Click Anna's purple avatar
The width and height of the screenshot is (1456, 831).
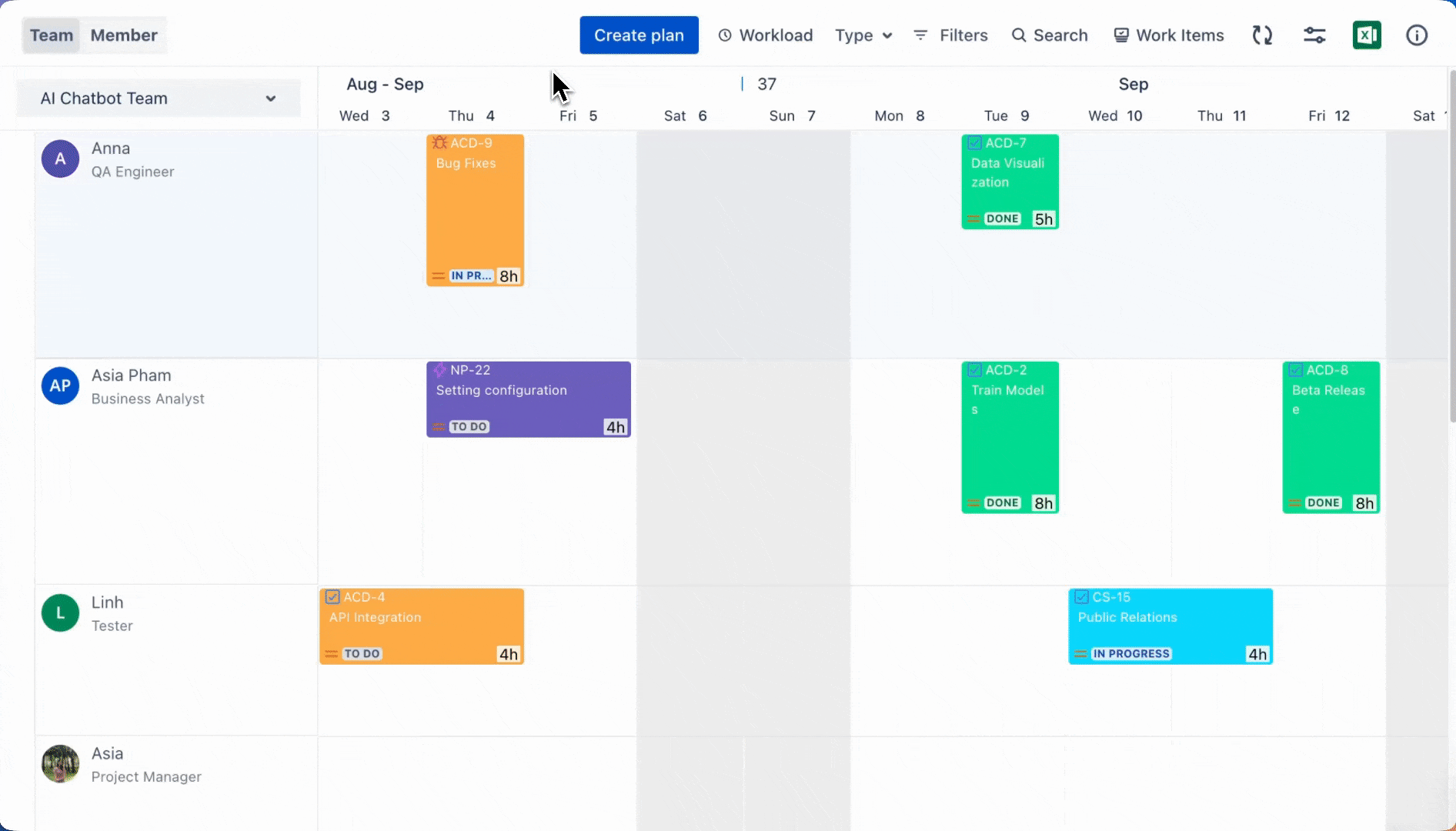(x=60, y=159)
